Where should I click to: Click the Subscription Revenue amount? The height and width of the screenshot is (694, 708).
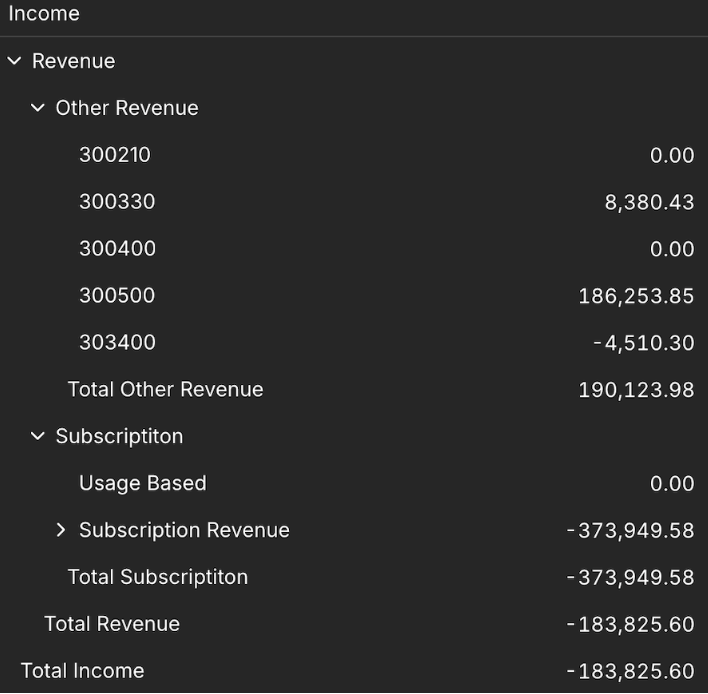point(630,530)
